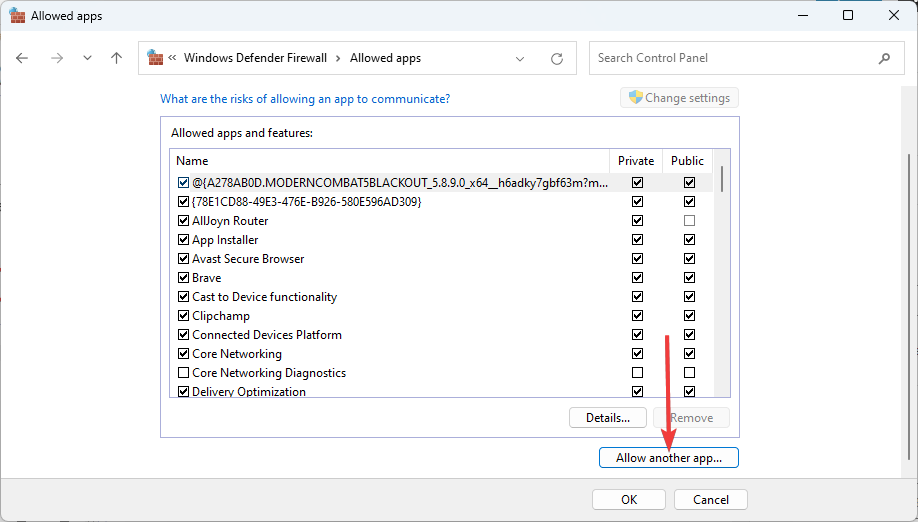Open Details for selected app
Screen dimensions: 918x522
pos(608,418)
